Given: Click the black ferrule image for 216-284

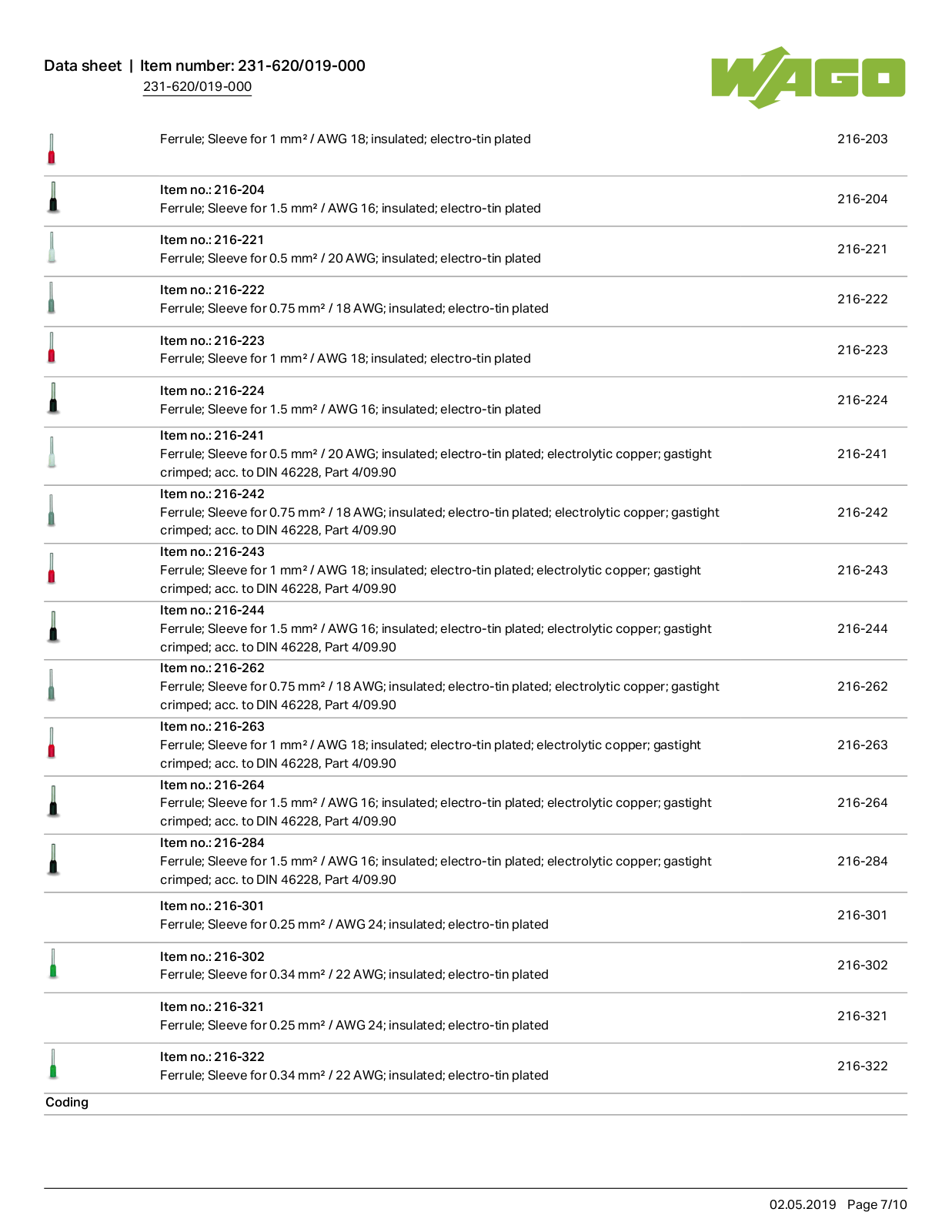Looking at the screenshot, I should [x=52, y=859].
